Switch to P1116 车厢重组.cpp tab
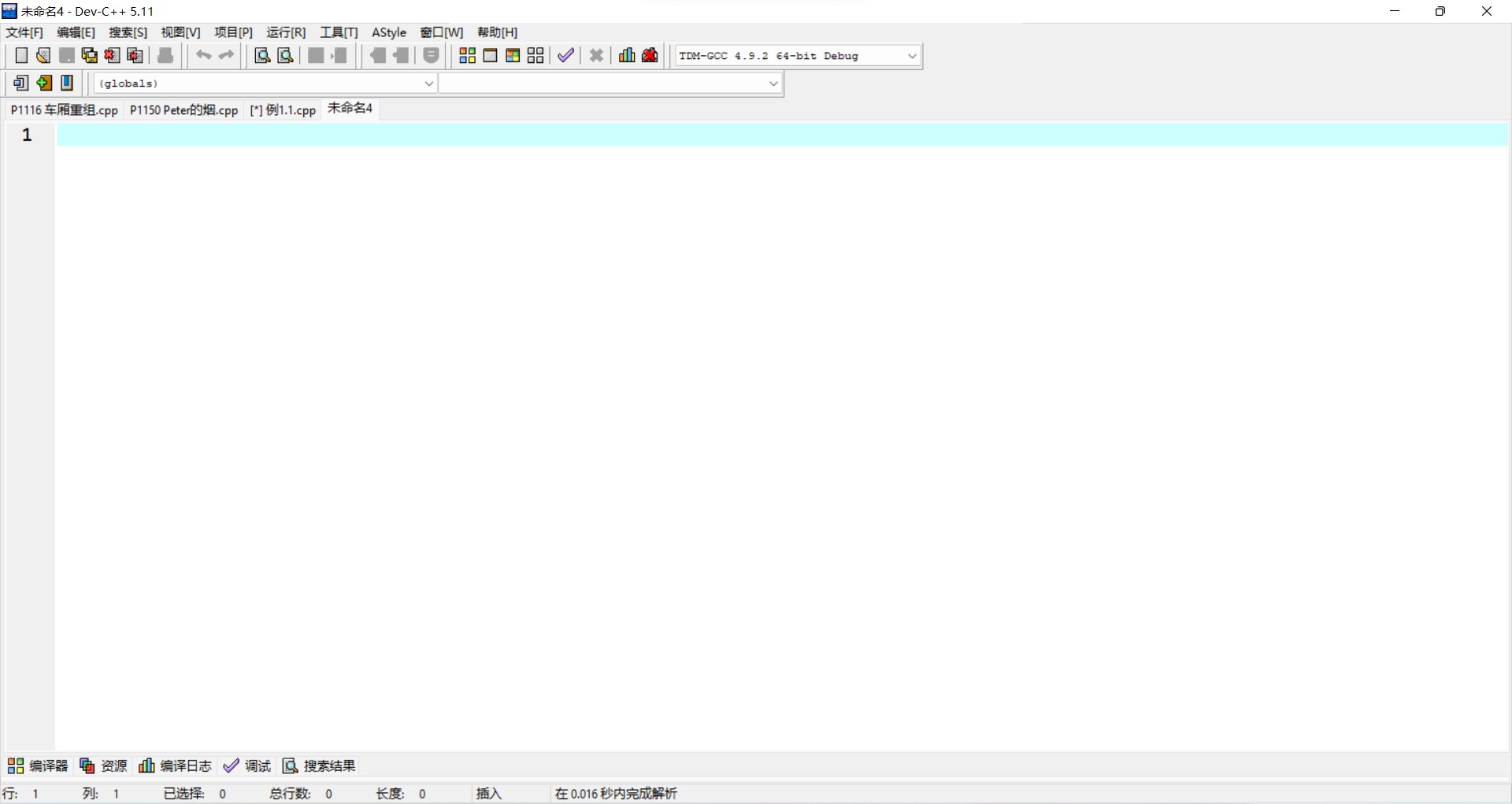Viewport: 1512px width, 804px height. (x=64, y=110)
